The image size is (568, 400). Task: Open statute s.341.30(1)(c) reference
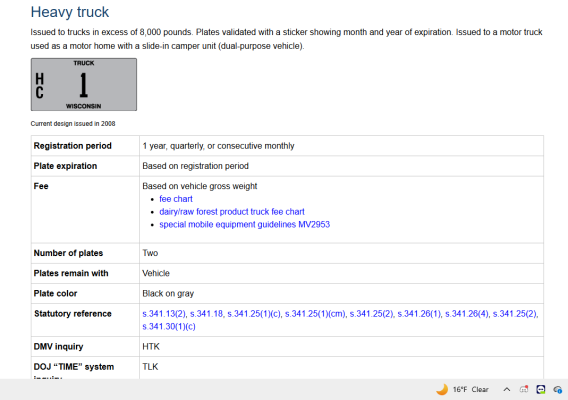pyautogui.click(x=169, y=326)
